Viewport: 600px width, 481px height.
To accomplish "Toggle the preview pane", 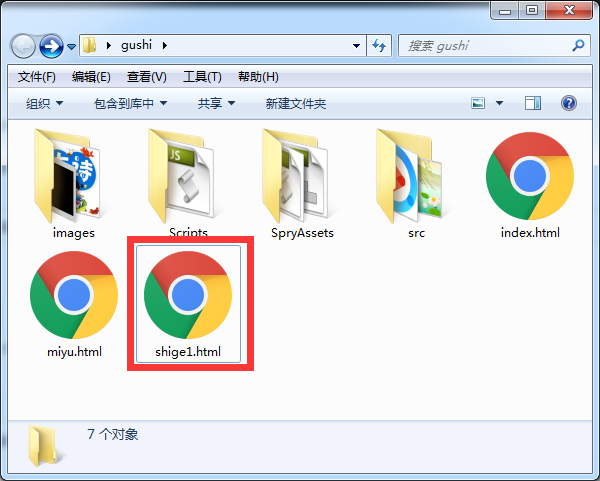I will pyautogui.click(x=533, y=103).
